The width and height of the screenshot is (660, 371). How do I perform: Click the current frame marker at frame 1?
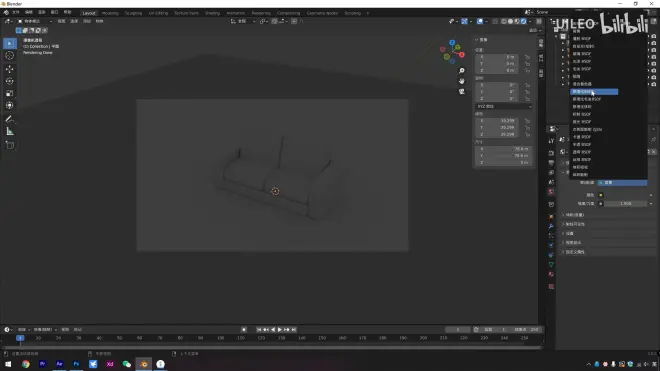tap(20, 338)
